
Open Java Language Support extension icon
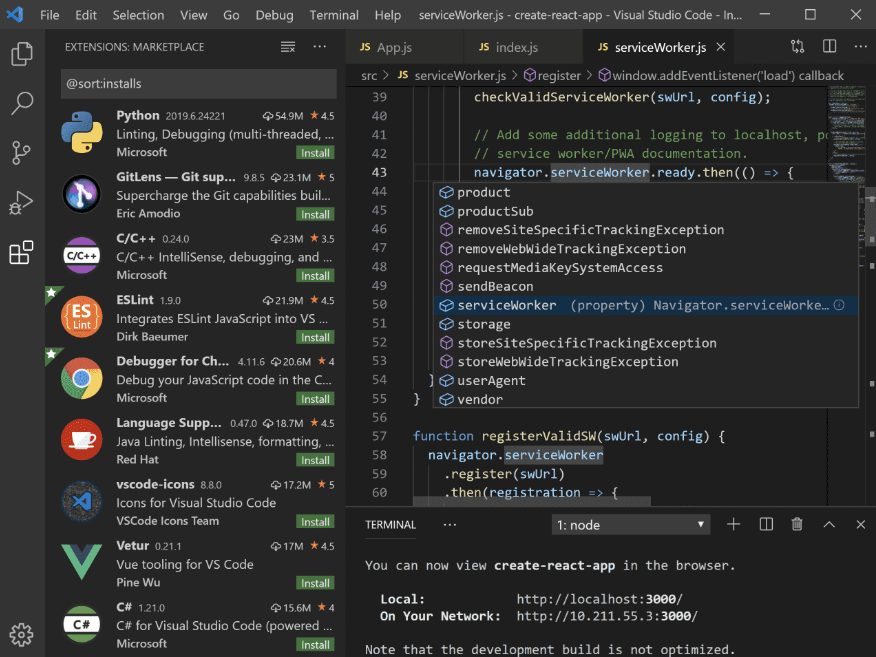click(x=82, y=440)
